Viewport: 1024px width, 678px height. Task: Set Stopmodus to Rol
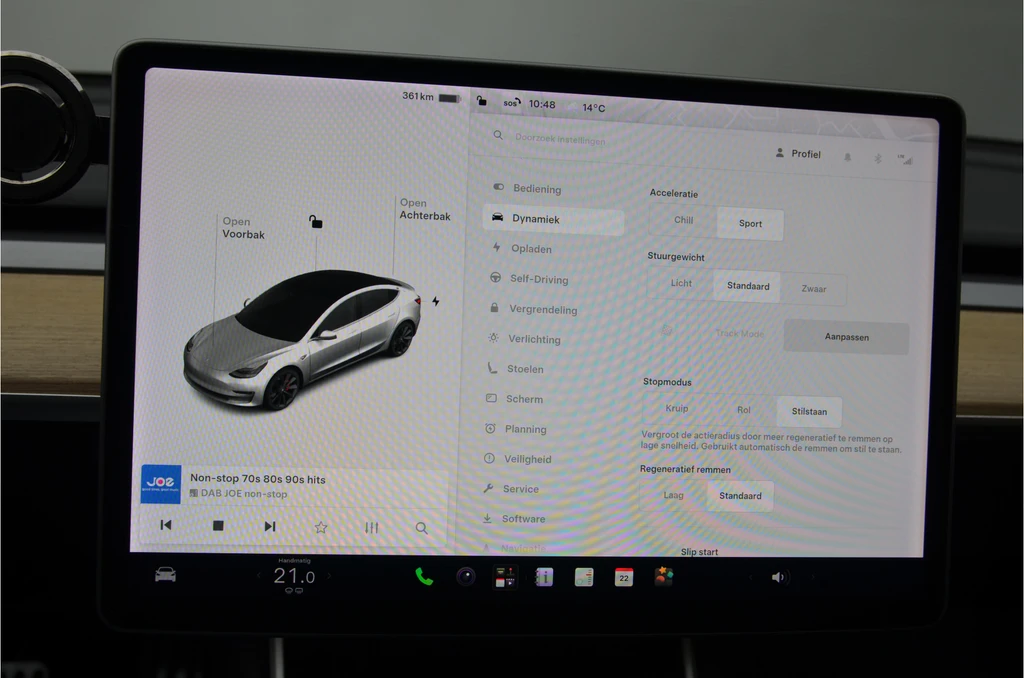744,410
